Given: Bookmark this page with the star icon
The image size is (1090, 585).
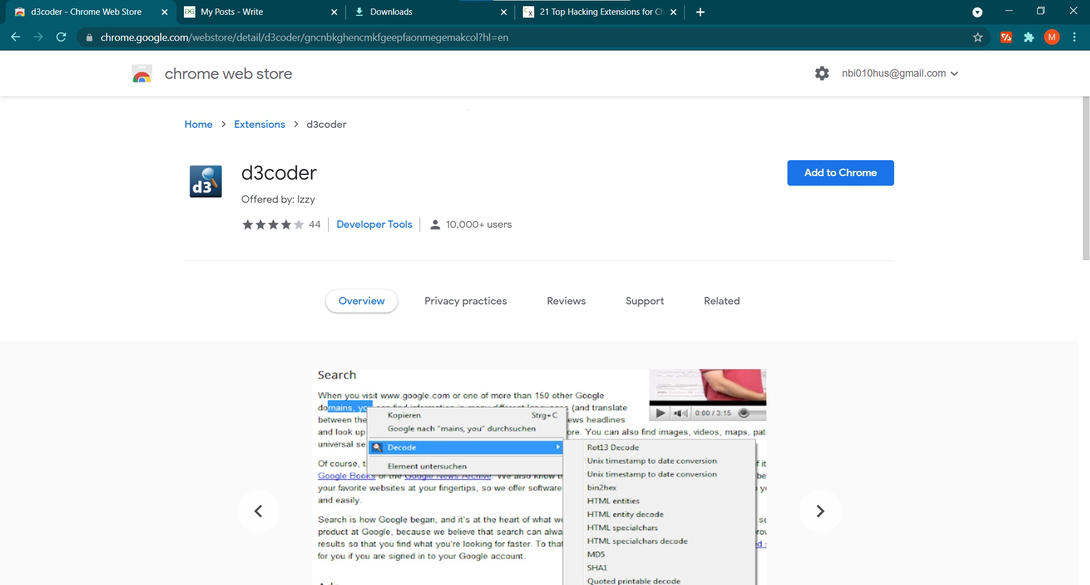Looking at the screenshot, I should pos(978,38).
